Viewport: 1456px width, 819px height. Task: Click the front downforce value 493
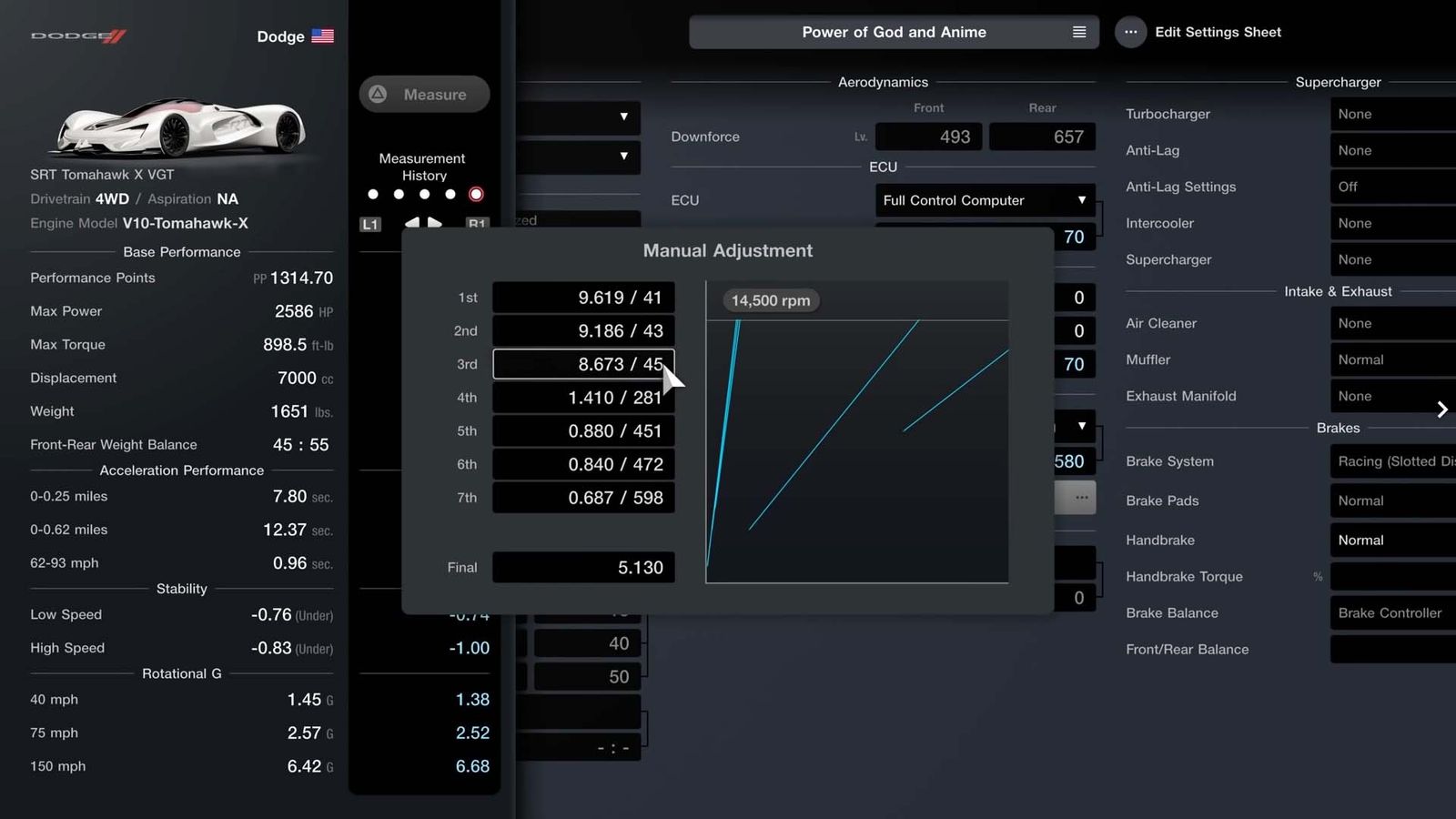928,136
